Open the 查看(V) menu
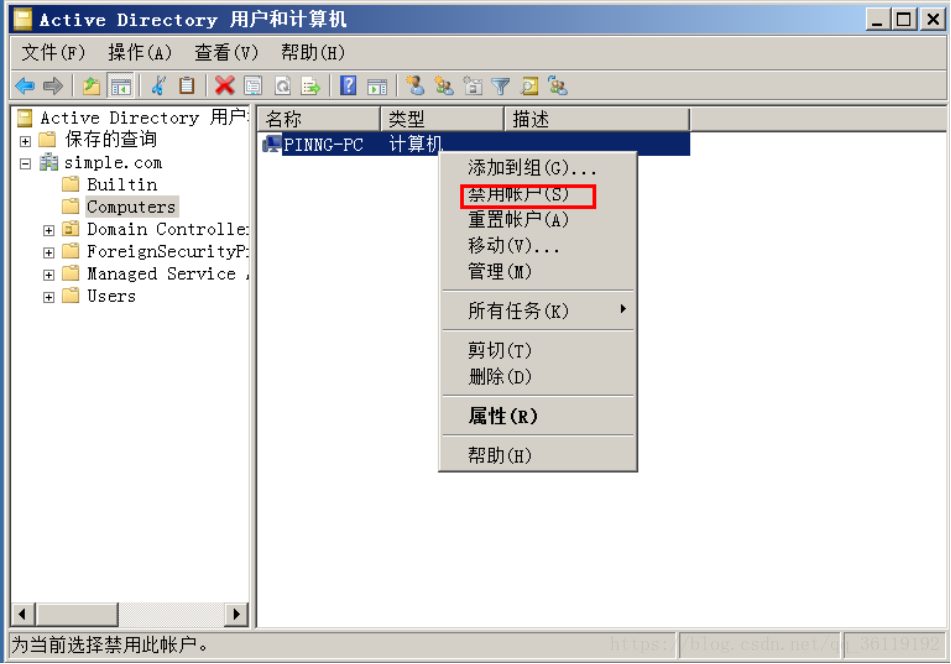Screen dimensions: 951x664 pyautogui.click(x=226, y=53)
